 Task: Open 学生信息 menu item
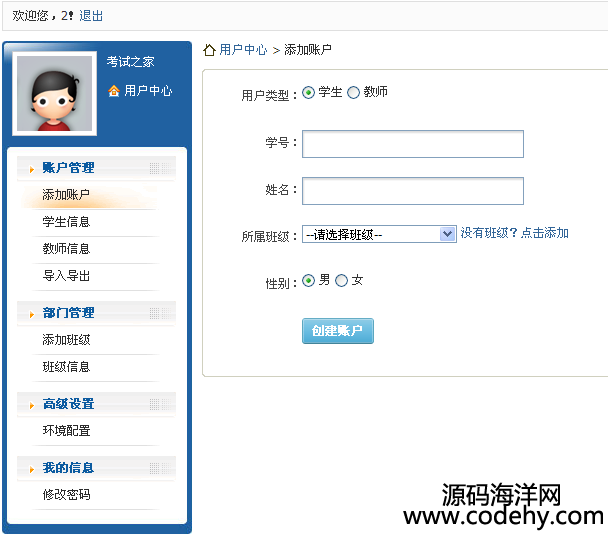click(x=66, y=222)
